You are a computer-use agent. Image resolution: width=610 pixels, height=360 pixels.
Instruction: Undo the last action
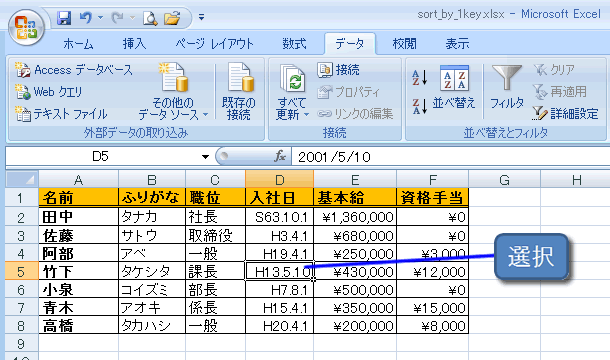86,18
